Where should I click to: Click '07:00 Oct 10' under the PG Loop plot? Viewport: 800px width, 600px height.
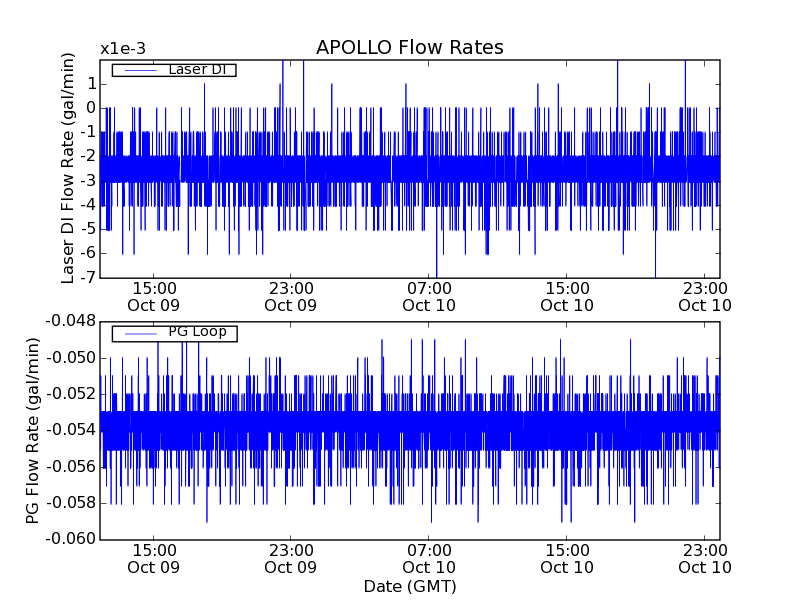tap(429, 559)
